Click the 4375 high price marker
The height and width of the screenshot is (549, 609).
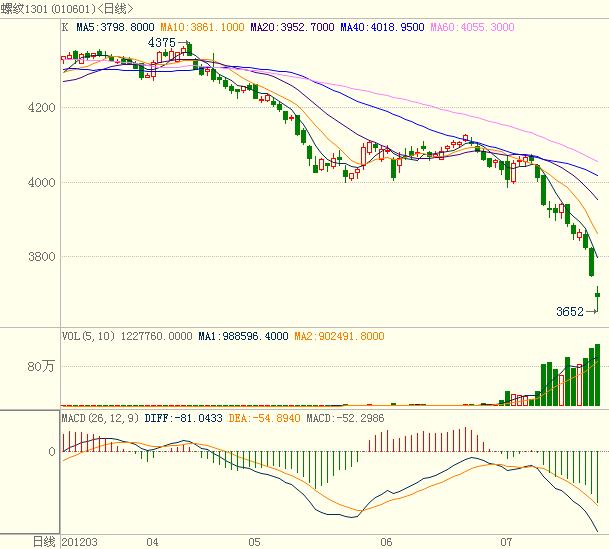tap(162, 43)
